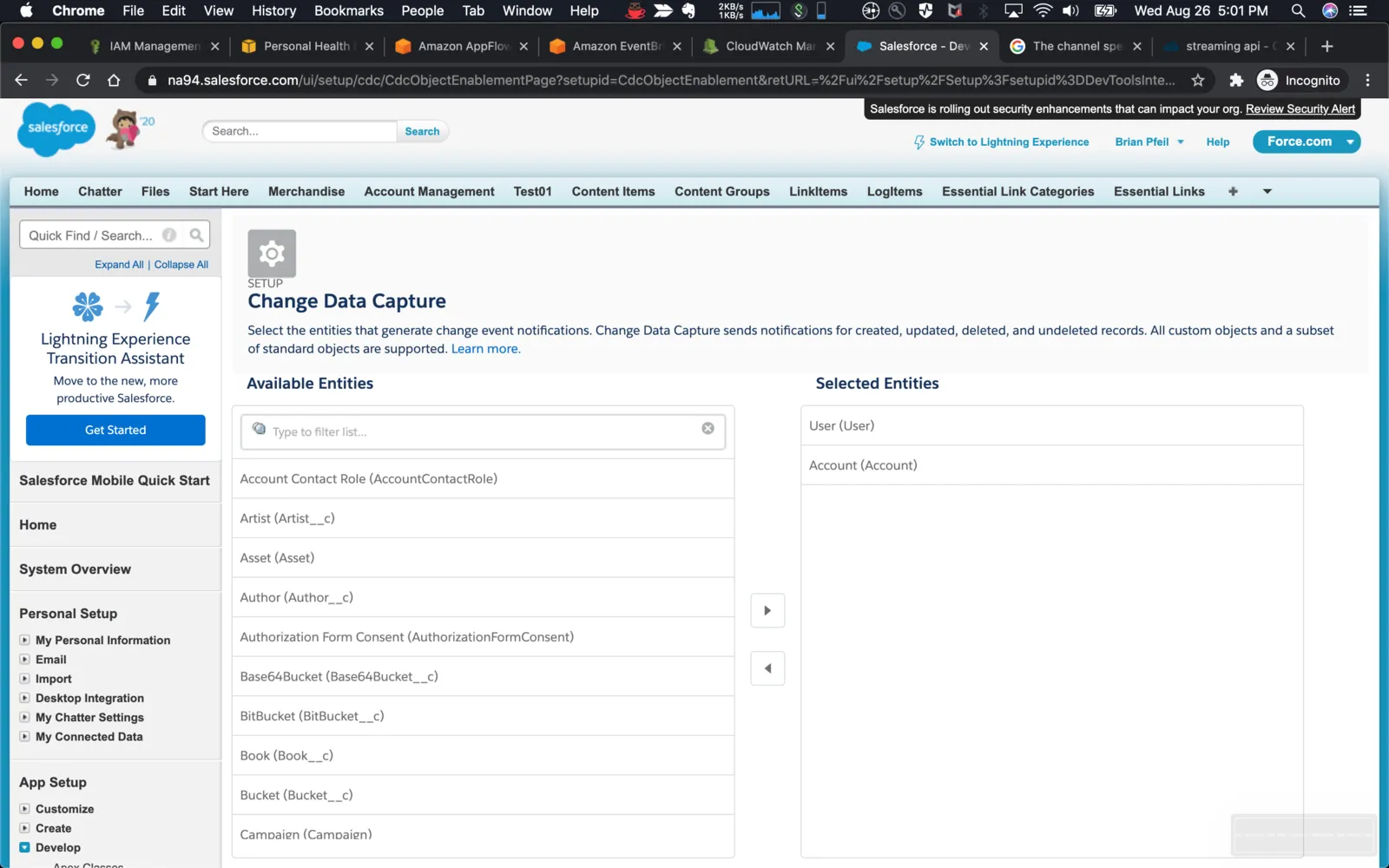Click the Get Started button
The image size is (1389, 868).
pos(115,430)
